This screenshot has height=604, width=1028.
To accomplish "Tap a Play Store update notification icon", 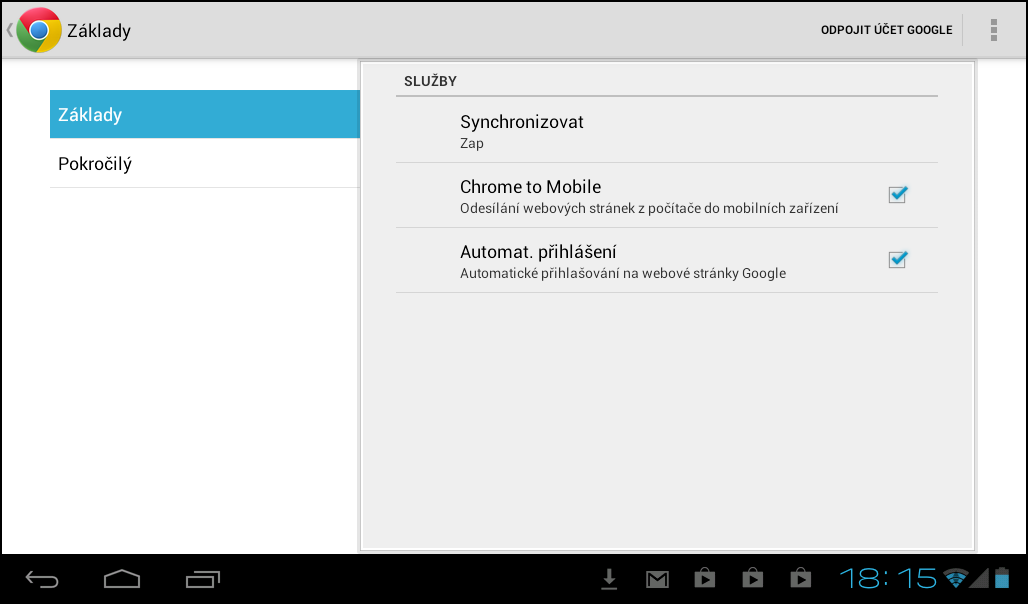I will pos(704,578).
